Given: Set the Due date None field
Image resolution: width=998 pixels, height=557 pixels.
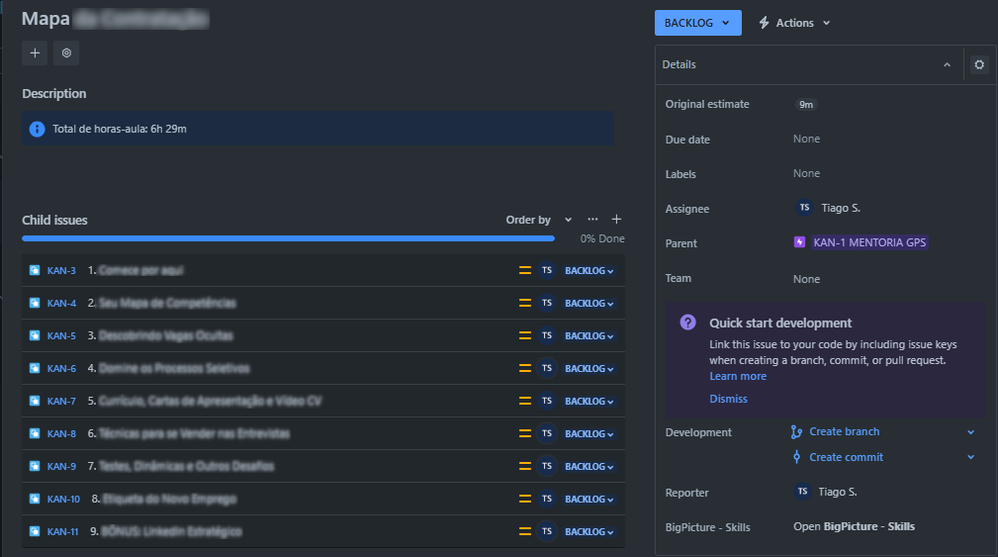Looking at the screenshot, I should tap(806, 139).
